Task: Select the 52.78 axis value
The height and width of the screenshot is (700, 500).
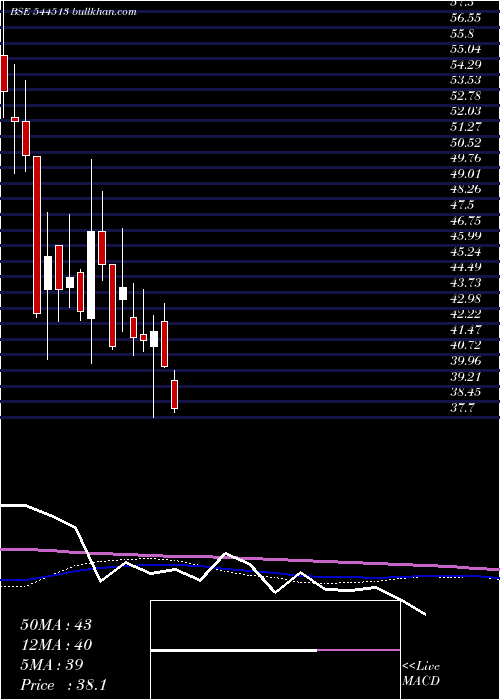Action: (x=466, y=96)
